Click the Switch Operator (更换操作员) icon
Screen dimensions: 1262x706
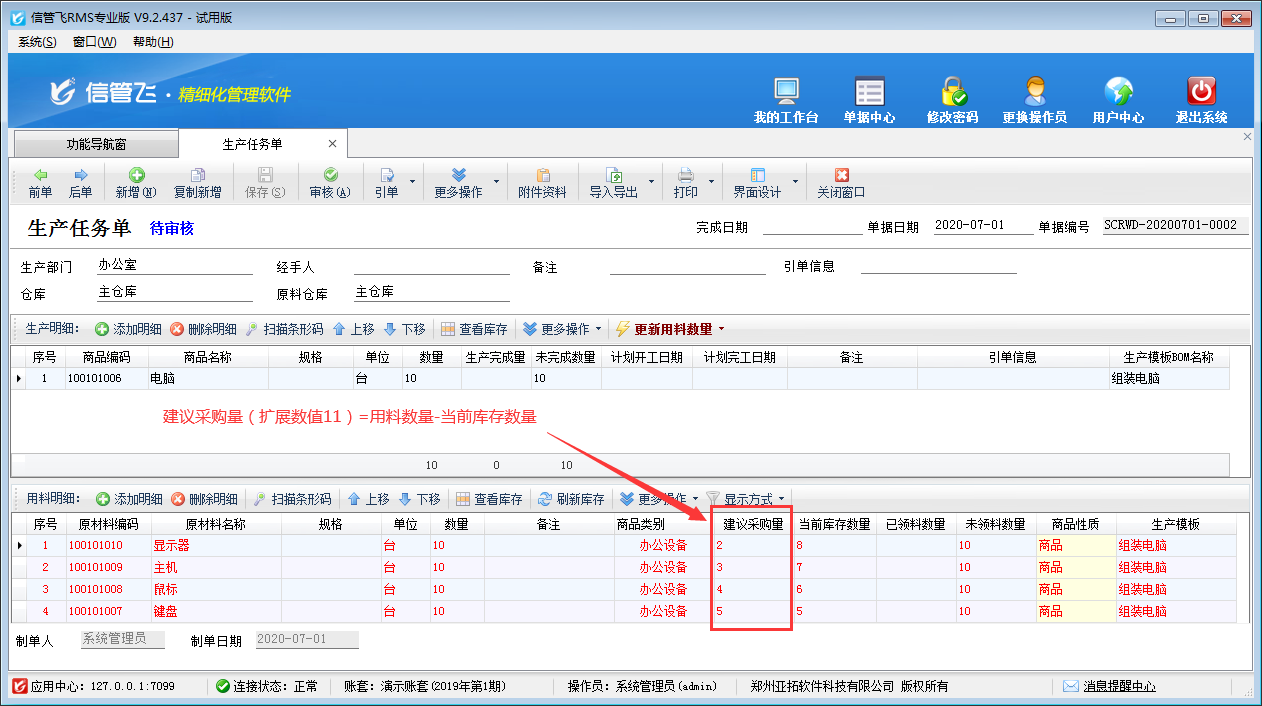pos(1034,93)
